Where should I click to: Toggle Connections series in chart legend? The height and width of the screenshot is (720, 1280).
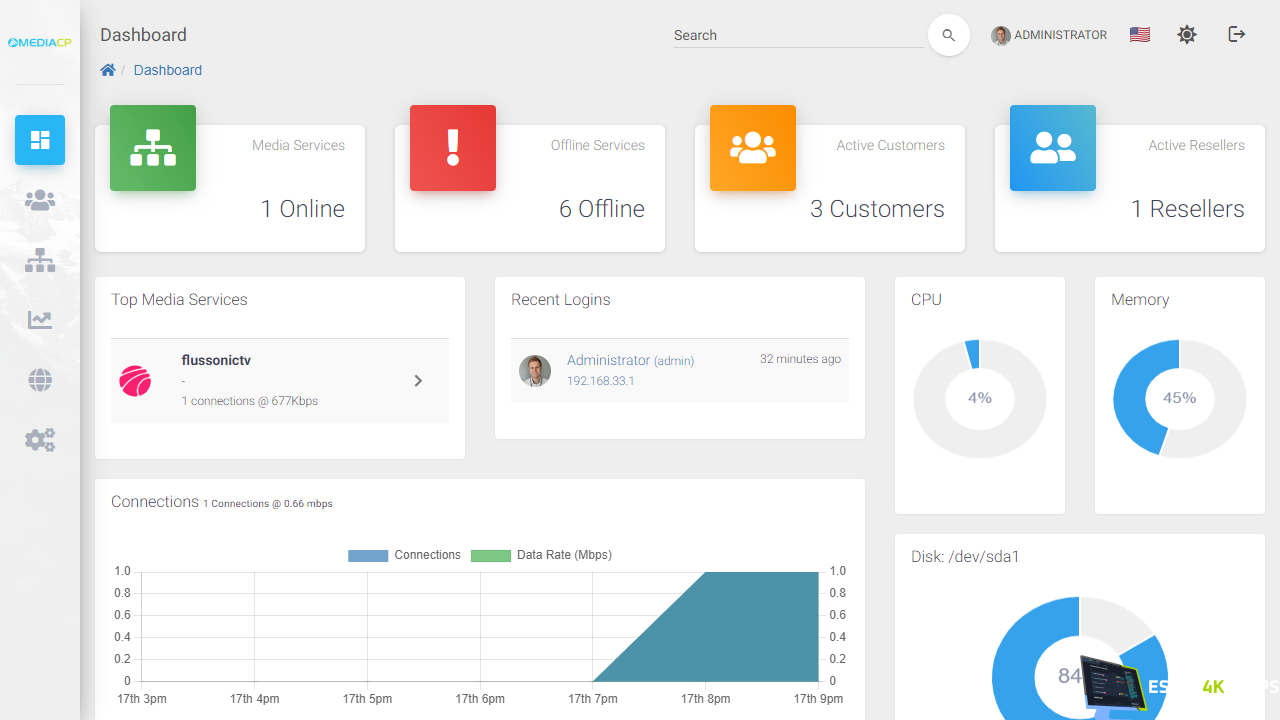coord(405,555)
